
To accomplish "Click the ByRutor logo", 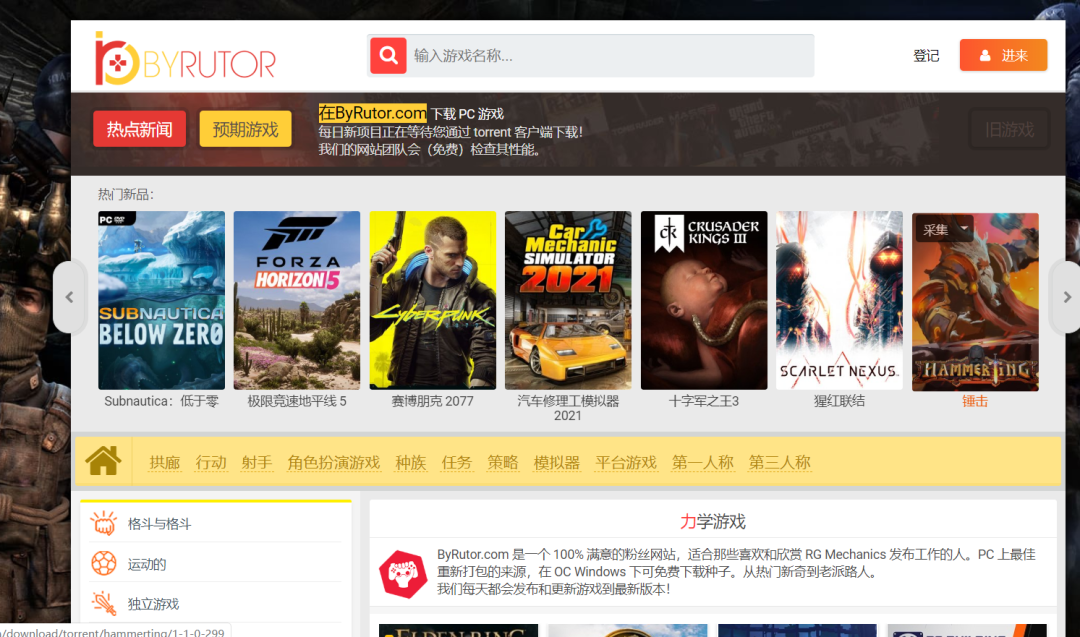I will click(185, 59).
